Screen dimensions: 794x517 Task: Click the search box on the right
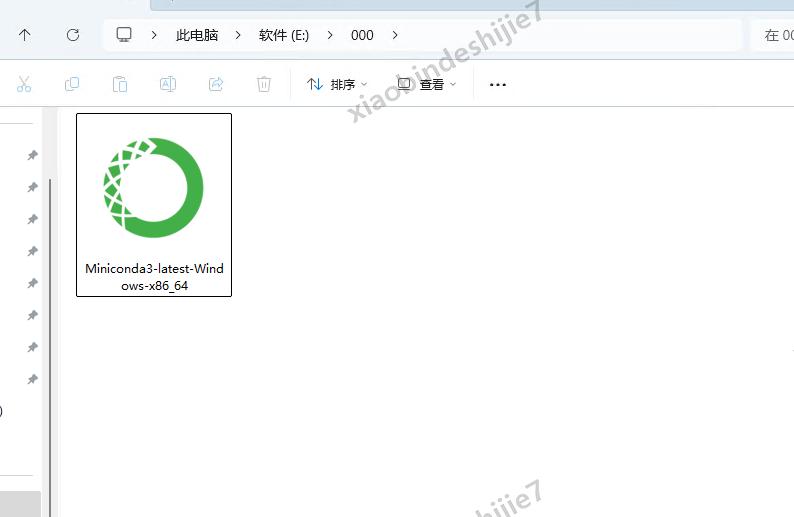(x=772, y=35)
